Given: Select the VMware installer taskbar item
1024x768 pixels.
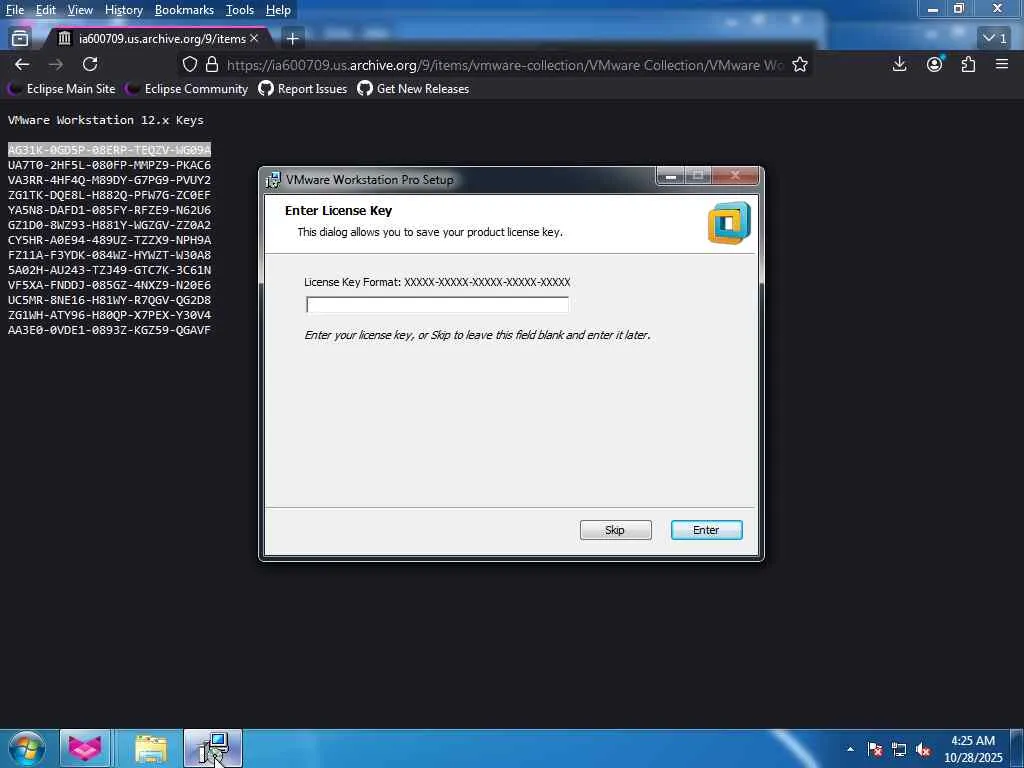Looking at the screenshot, I should [x=213, y=748].
